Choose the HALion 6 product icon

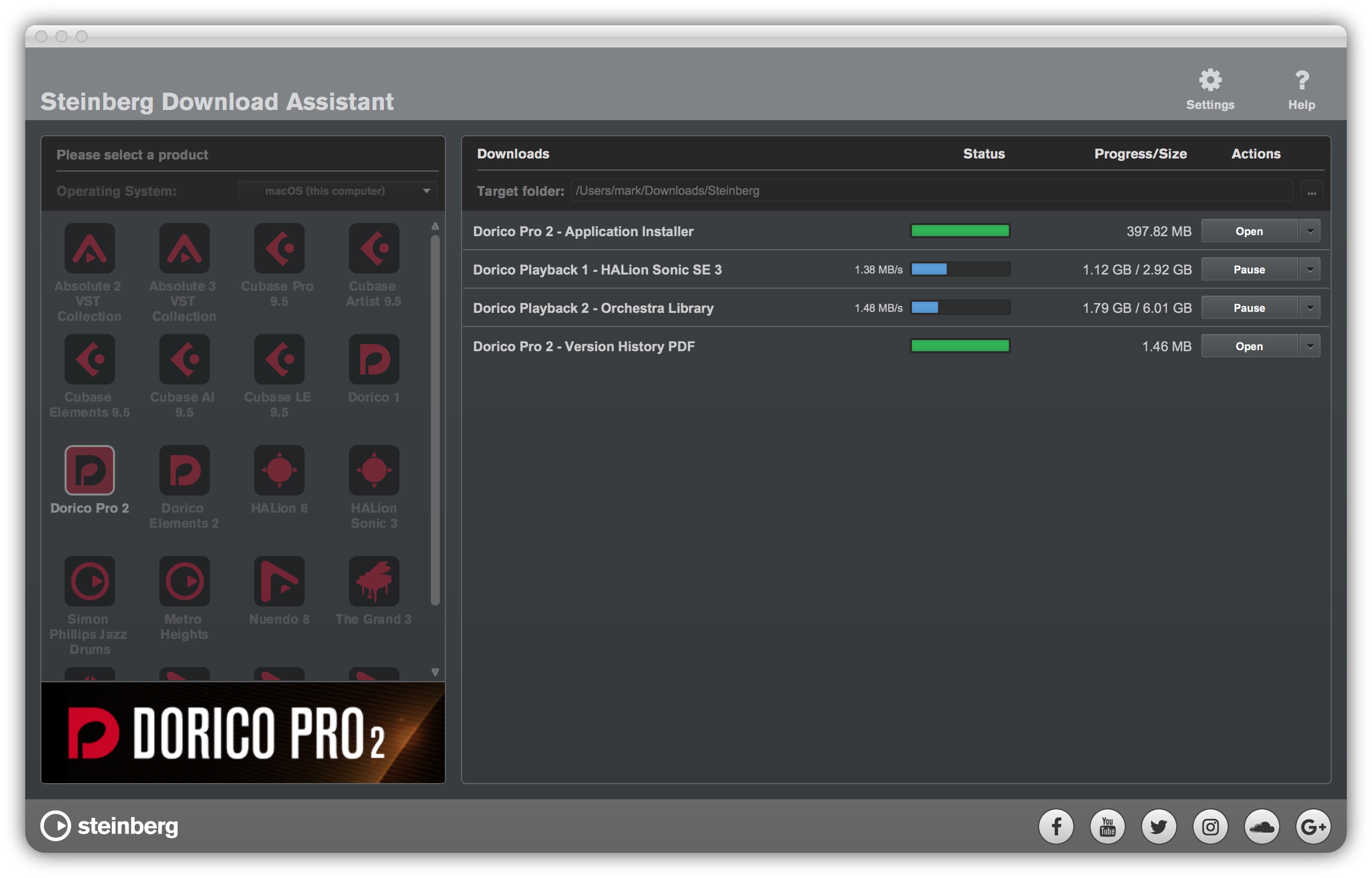click(278, 470)
